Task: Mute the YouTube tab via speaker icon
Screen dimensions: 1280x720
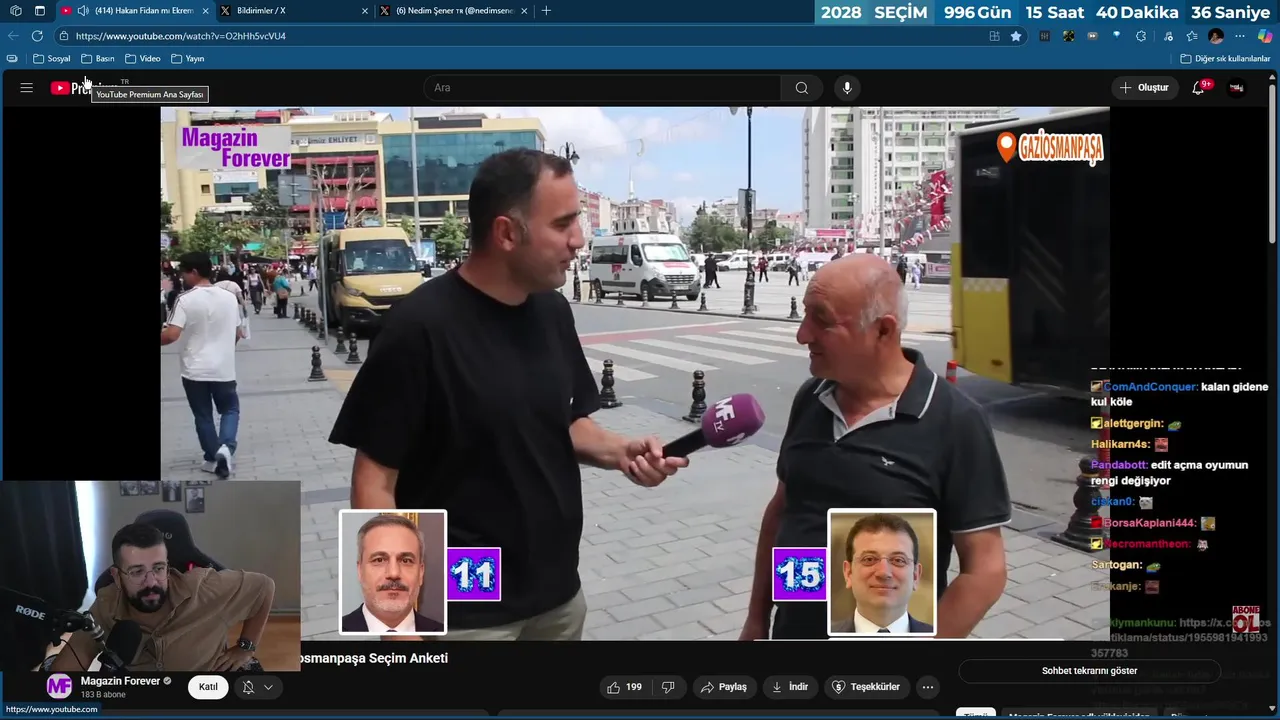Action: click(83, 11)
